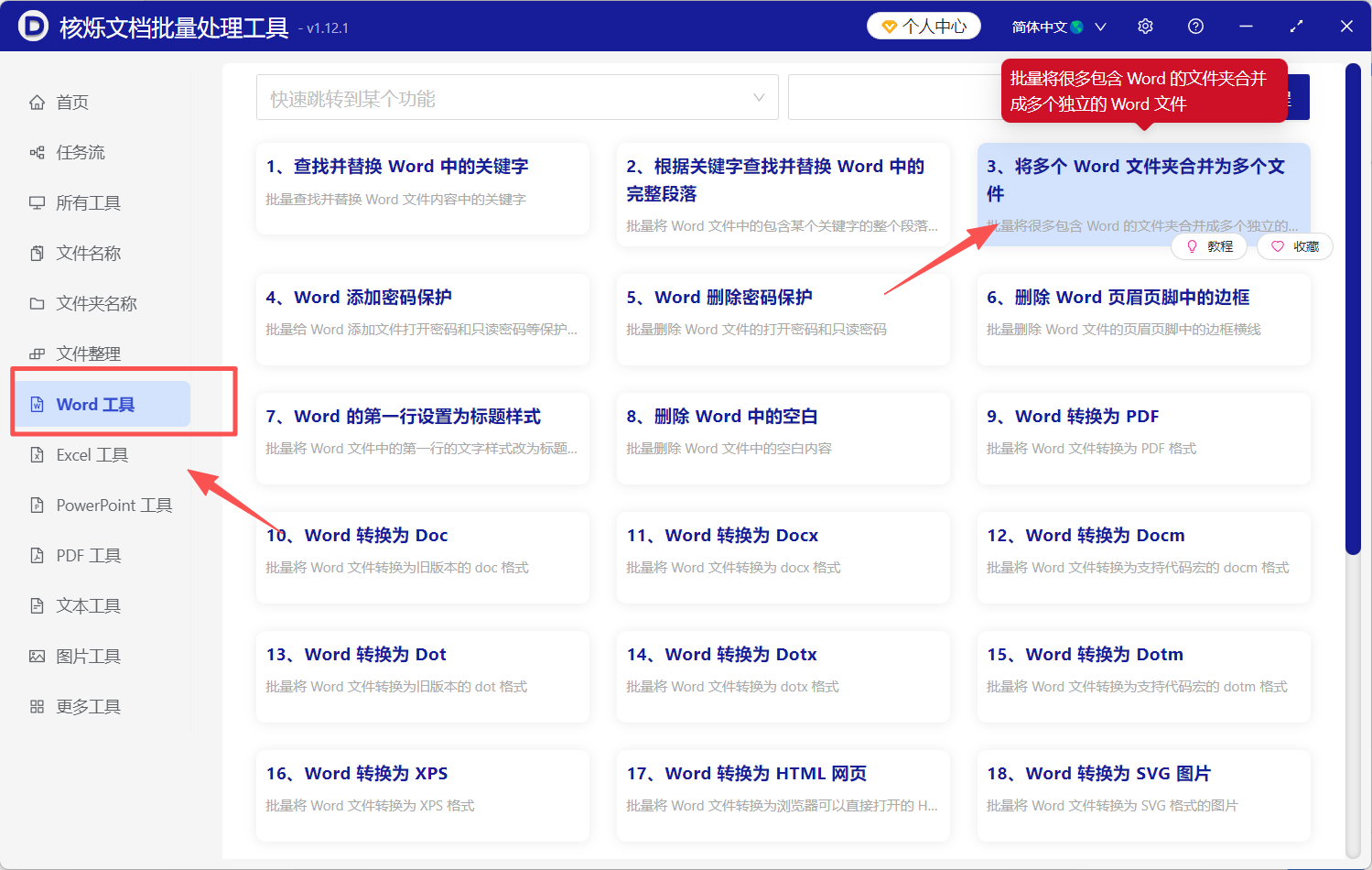Select the 文本工具 sidebar item

pos(88,605)
